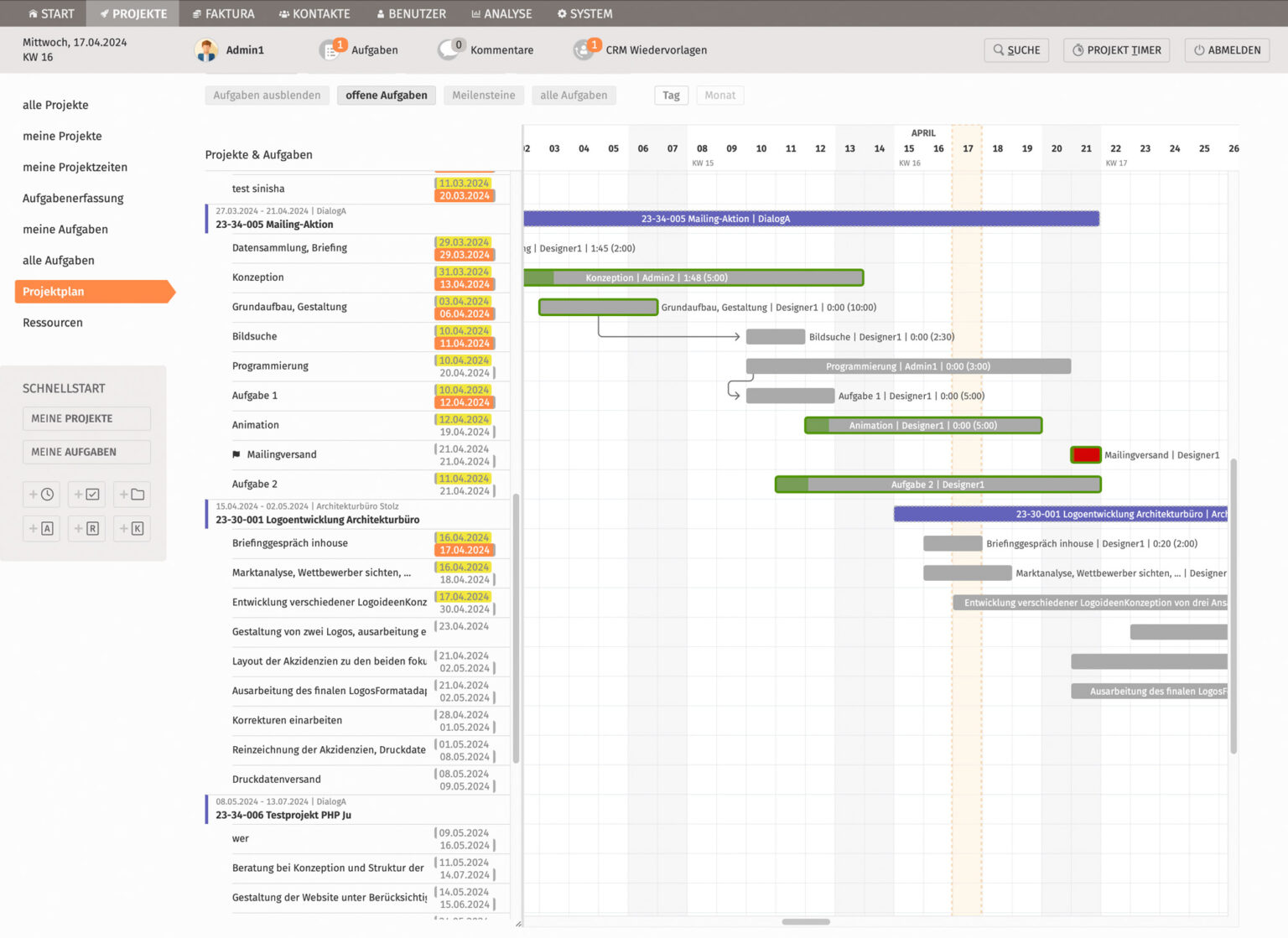The height and width of the screenshot is (938, 1288).
Task: Enable the 'offene Aufgaben' filter
Action: point(386,95)
